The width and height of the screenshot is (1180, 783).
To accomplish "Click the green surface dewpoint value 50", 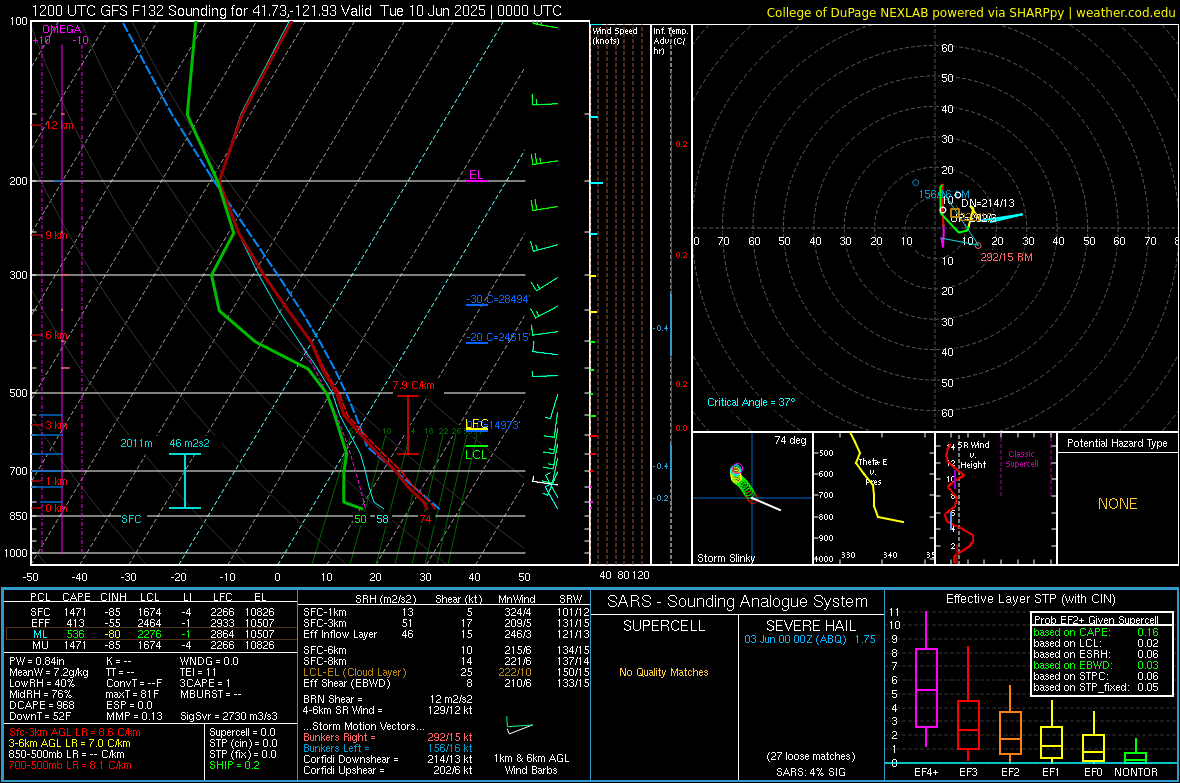I will (360, 519).
